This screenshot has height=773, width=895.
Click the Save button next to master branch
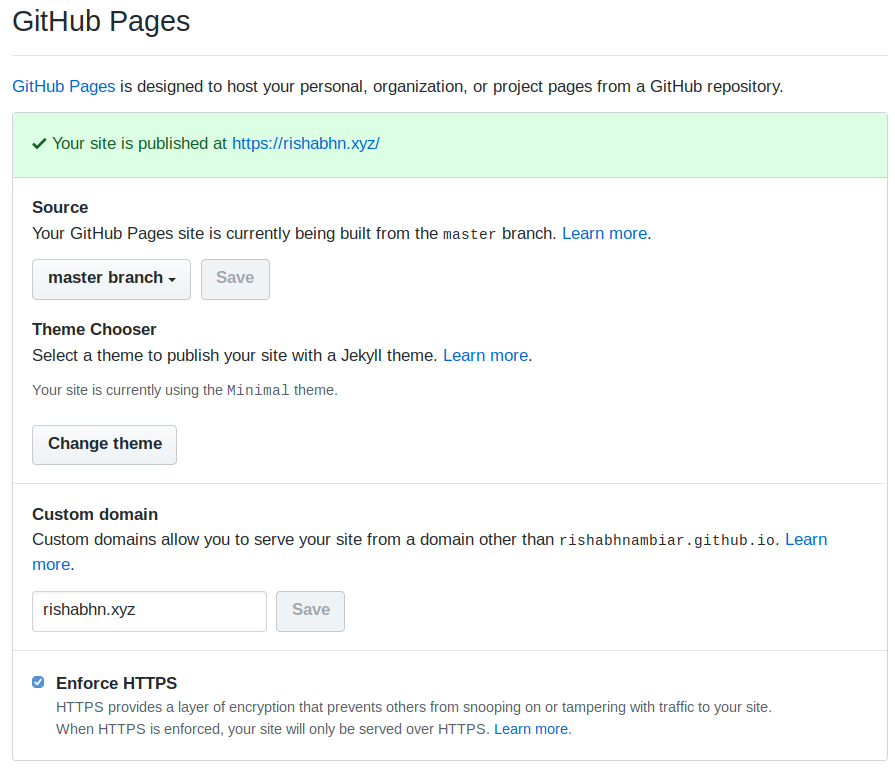tap(235, 279)
